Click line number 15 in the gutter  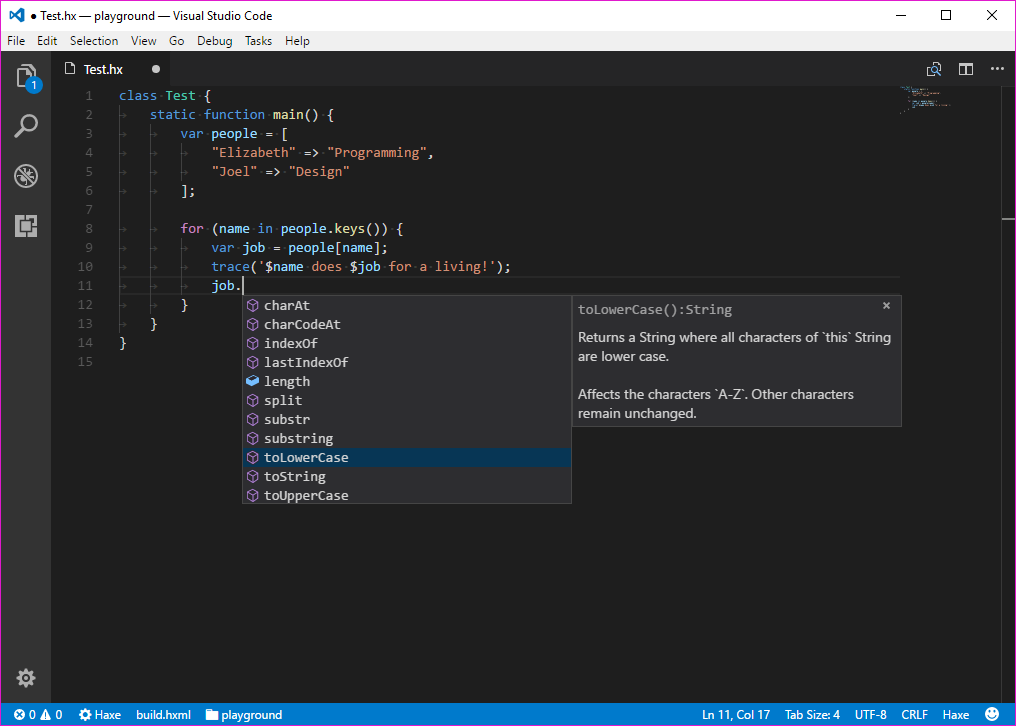point(85,361)
